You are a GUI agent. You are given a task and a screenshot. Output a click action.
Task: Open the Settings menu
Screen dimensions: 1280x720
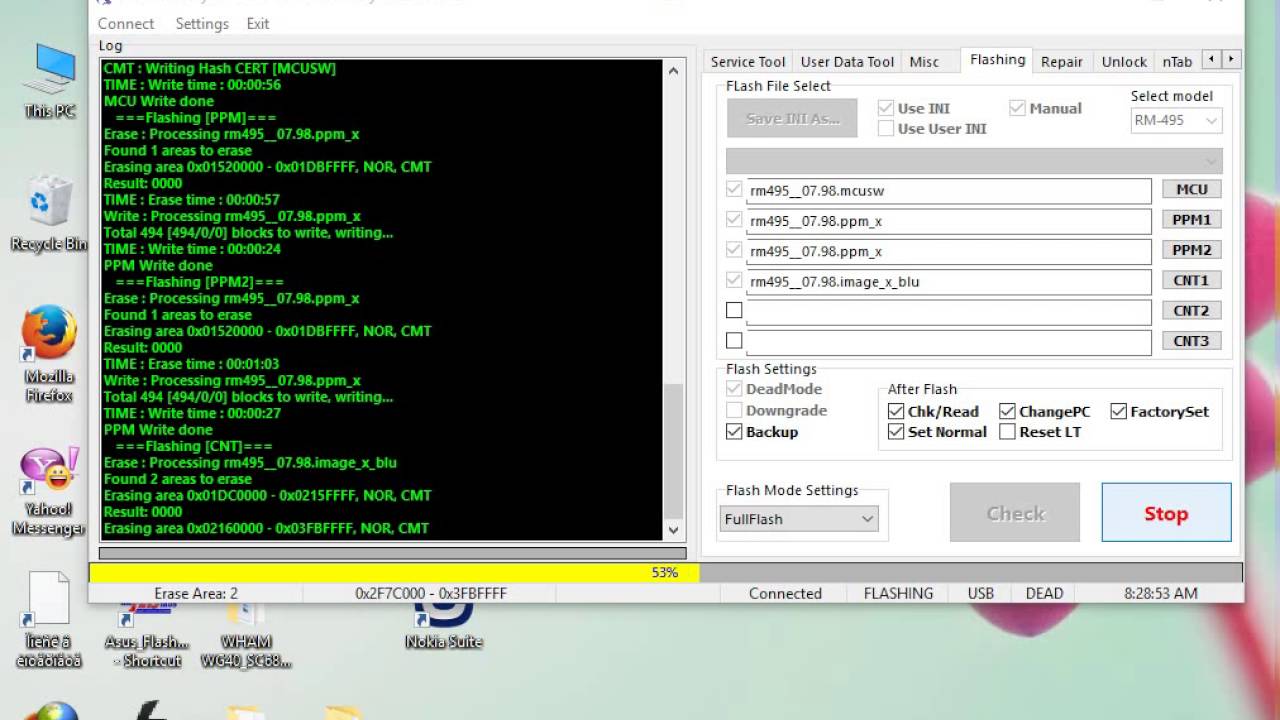[x=202, y=23]
